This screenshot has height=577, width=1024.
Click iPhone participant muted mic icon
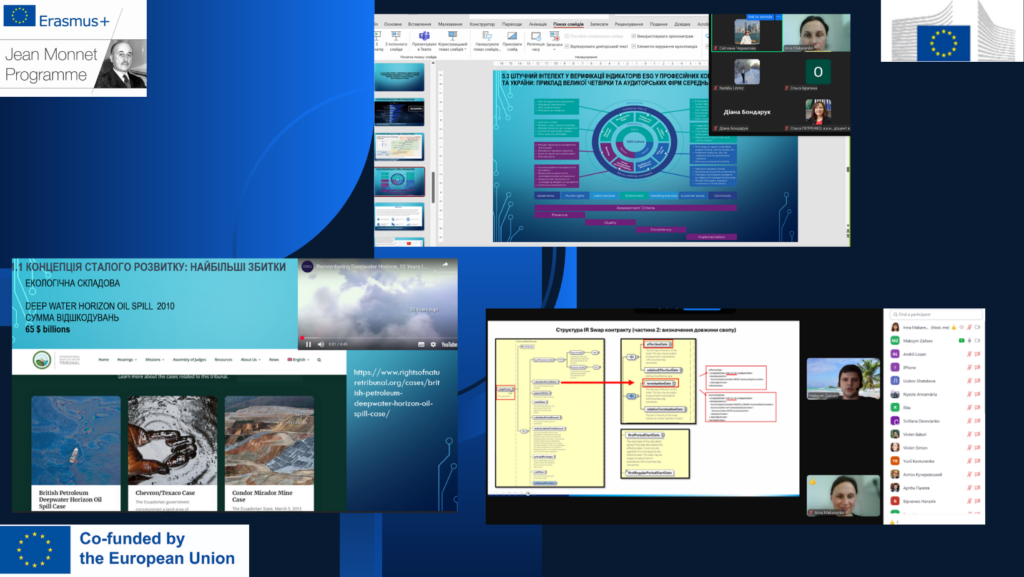(969, 367)
